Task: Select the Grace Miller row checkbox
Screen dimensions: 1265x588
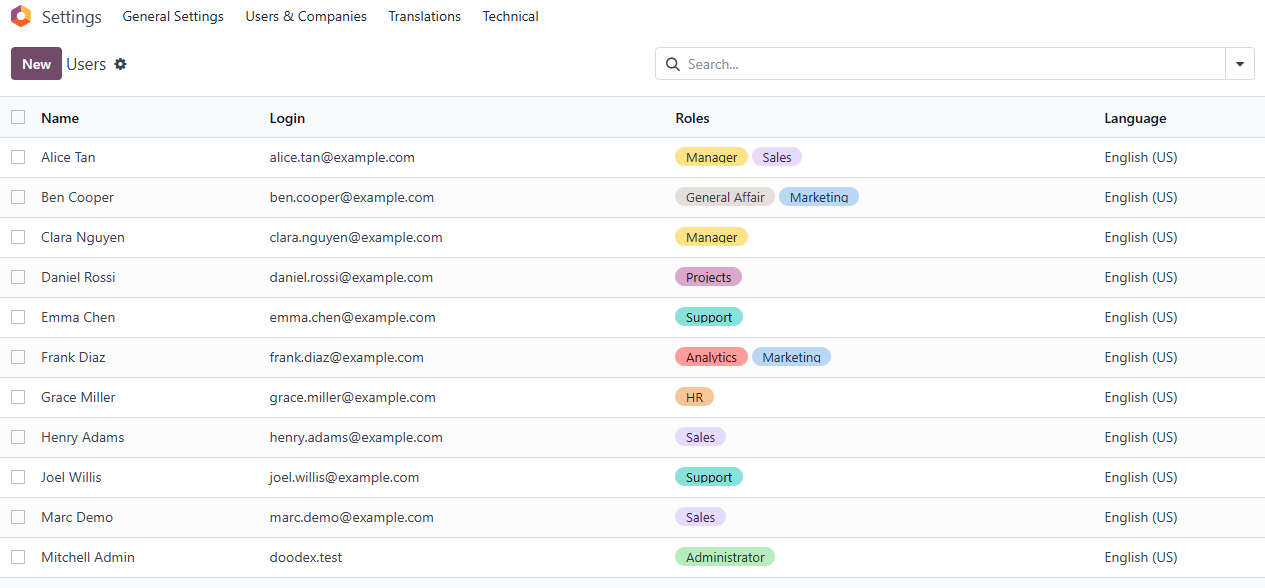Action: (18, 397)
